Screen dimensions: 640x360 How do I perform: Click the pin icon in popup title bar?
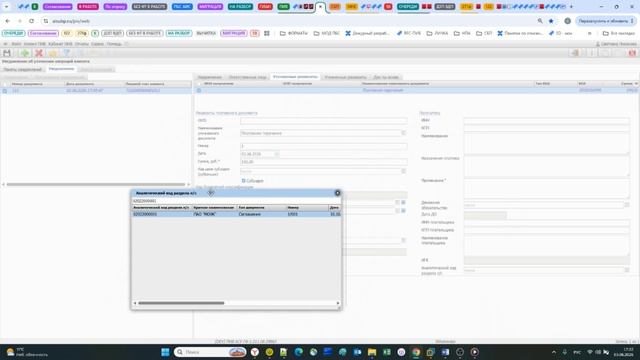pyautogui.click(x=211, y=193)
